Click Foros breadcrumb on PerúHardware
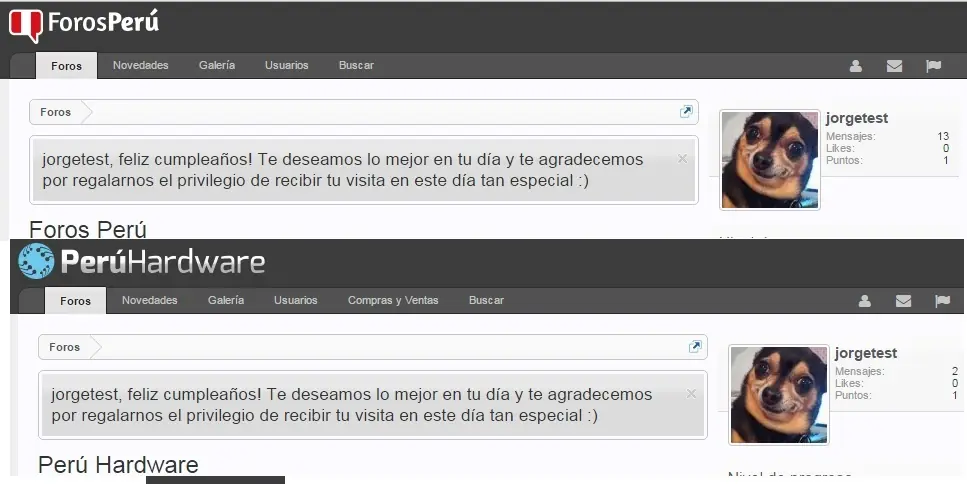 65,347
